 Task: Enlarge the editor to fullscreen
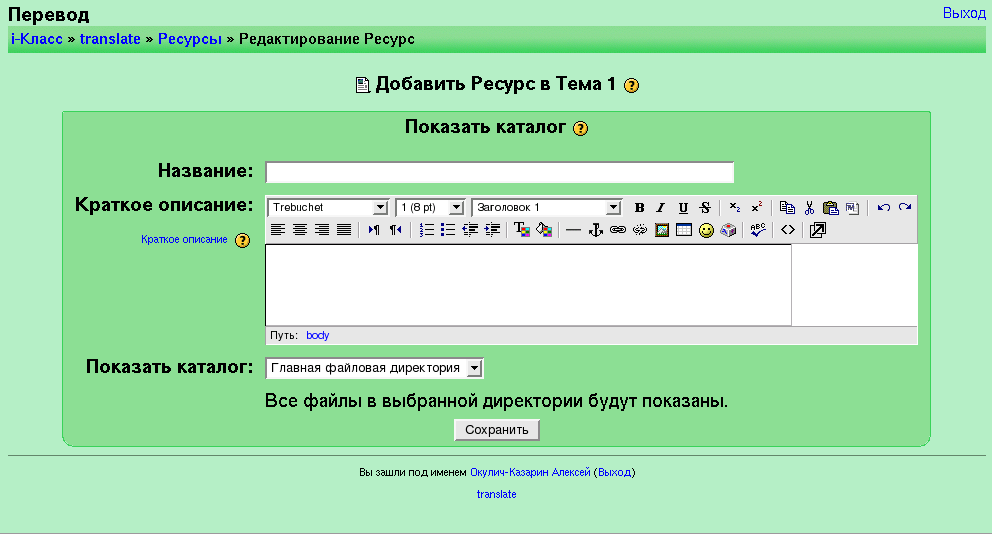817,230
